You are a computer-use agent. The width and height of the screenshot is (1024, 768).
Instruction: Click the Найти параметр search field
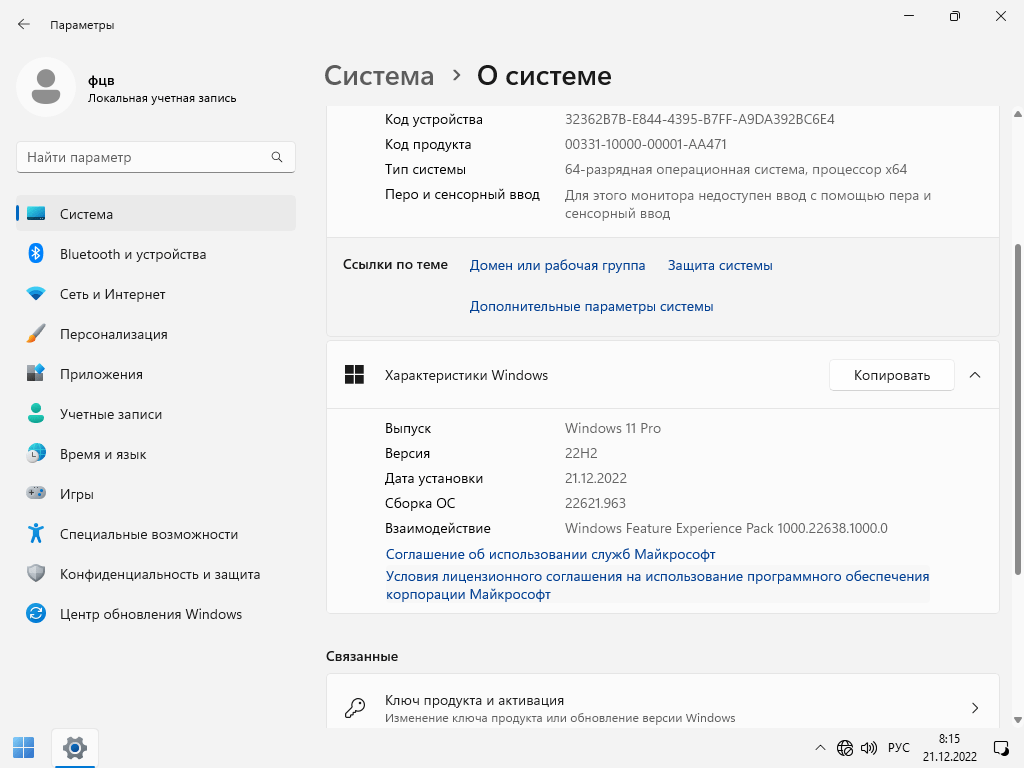tap(145, 157)
